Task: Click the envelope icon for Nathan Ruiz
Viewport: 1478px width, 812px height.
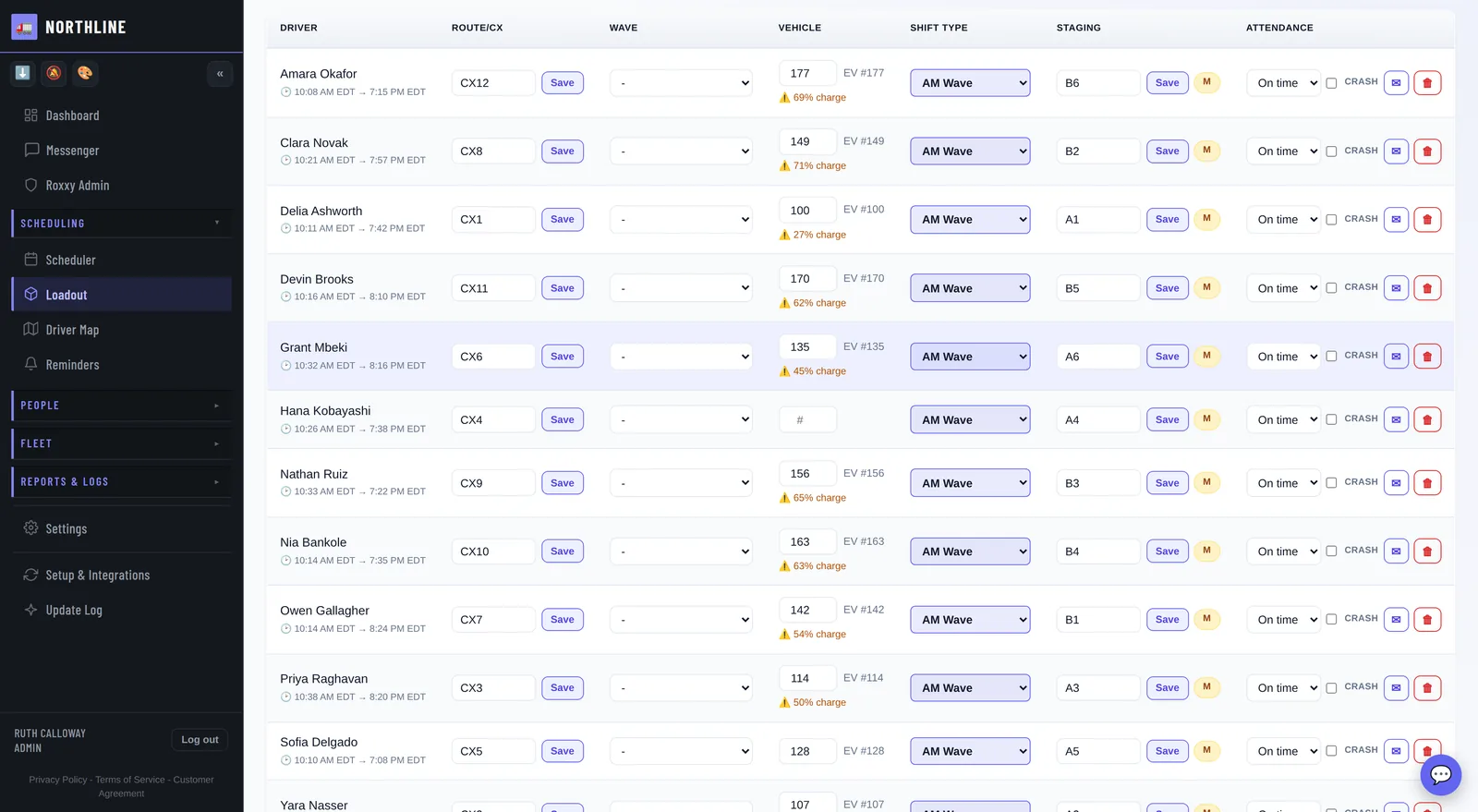Action: pos(1396,483)
